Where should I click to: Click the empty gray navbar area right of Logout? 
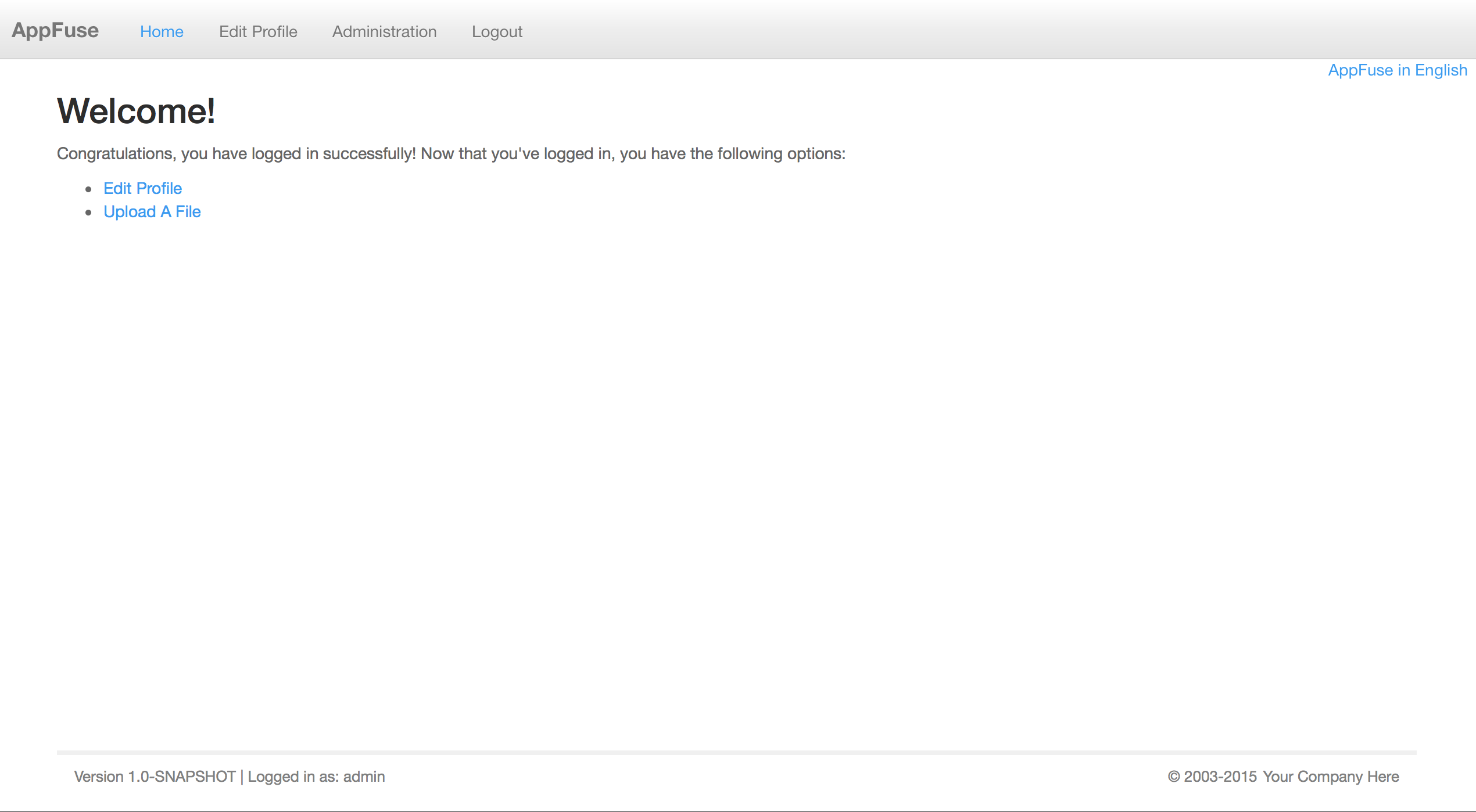[988, 30]
